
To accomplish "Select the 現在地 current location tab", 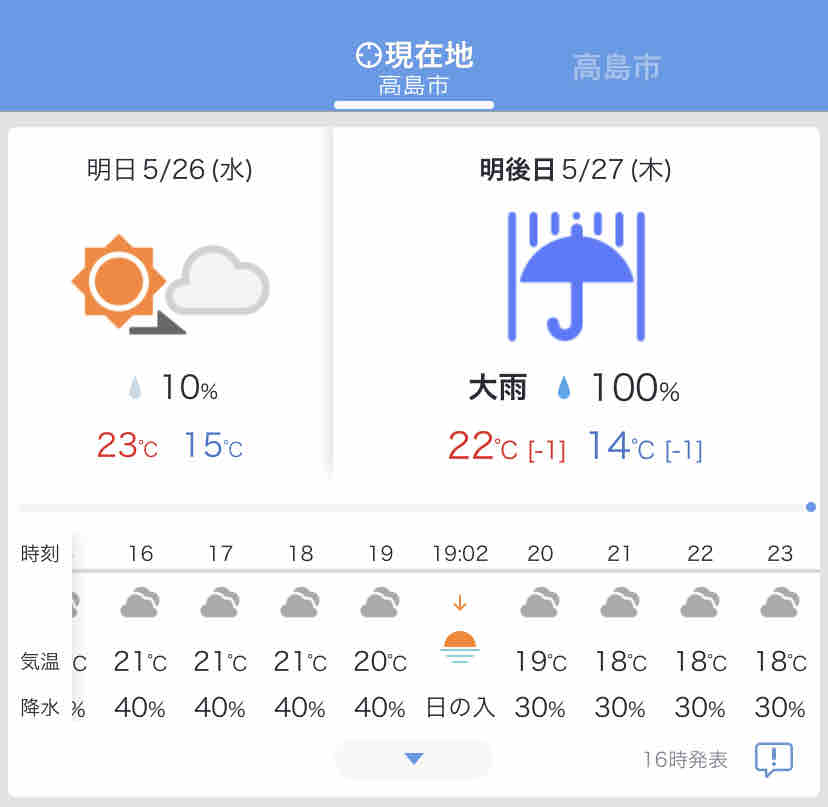I will point(414,68).
